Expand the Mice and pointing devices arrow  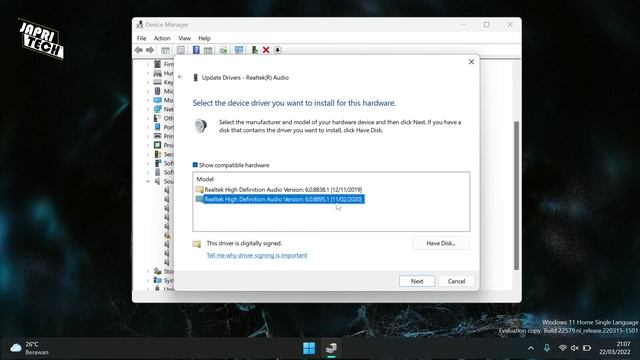(148, 91)
